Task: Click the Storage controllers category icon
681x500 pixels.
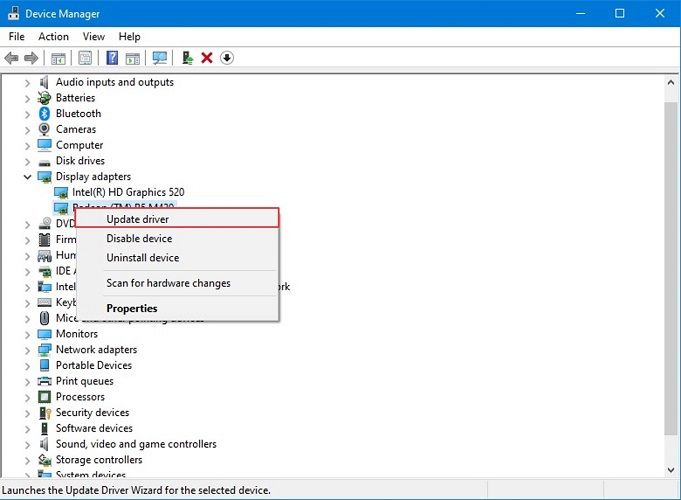Action: pyautogui.click(x=44, y=460)
